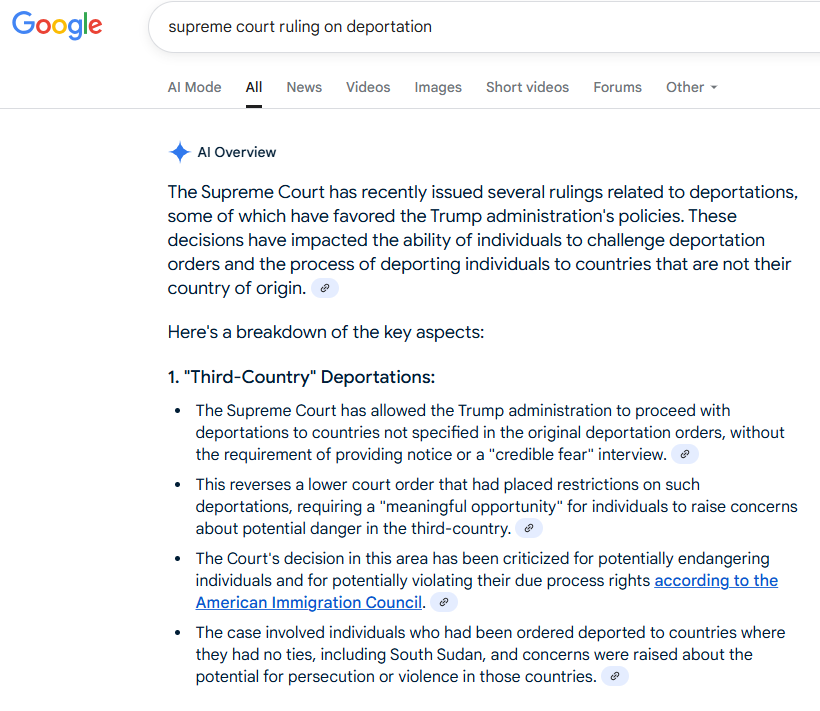
Task: Switch to the AI Mode tab
Action: click(195, 87)
